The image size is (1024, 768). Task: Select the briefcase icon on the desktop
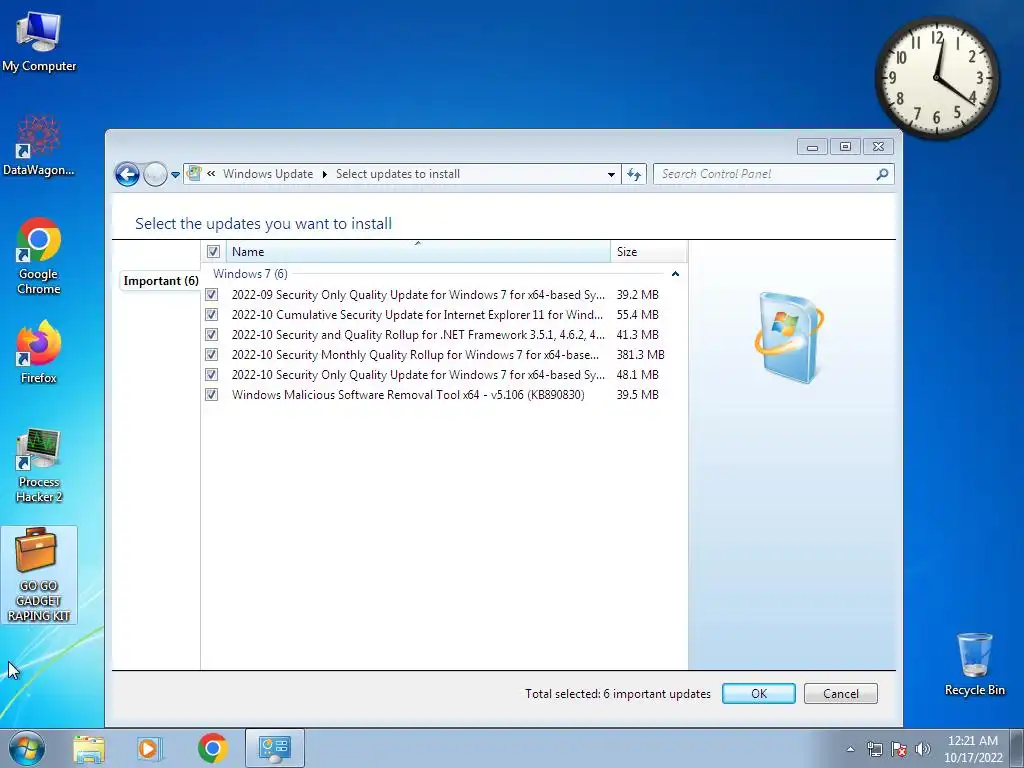(x=39, y=575)
